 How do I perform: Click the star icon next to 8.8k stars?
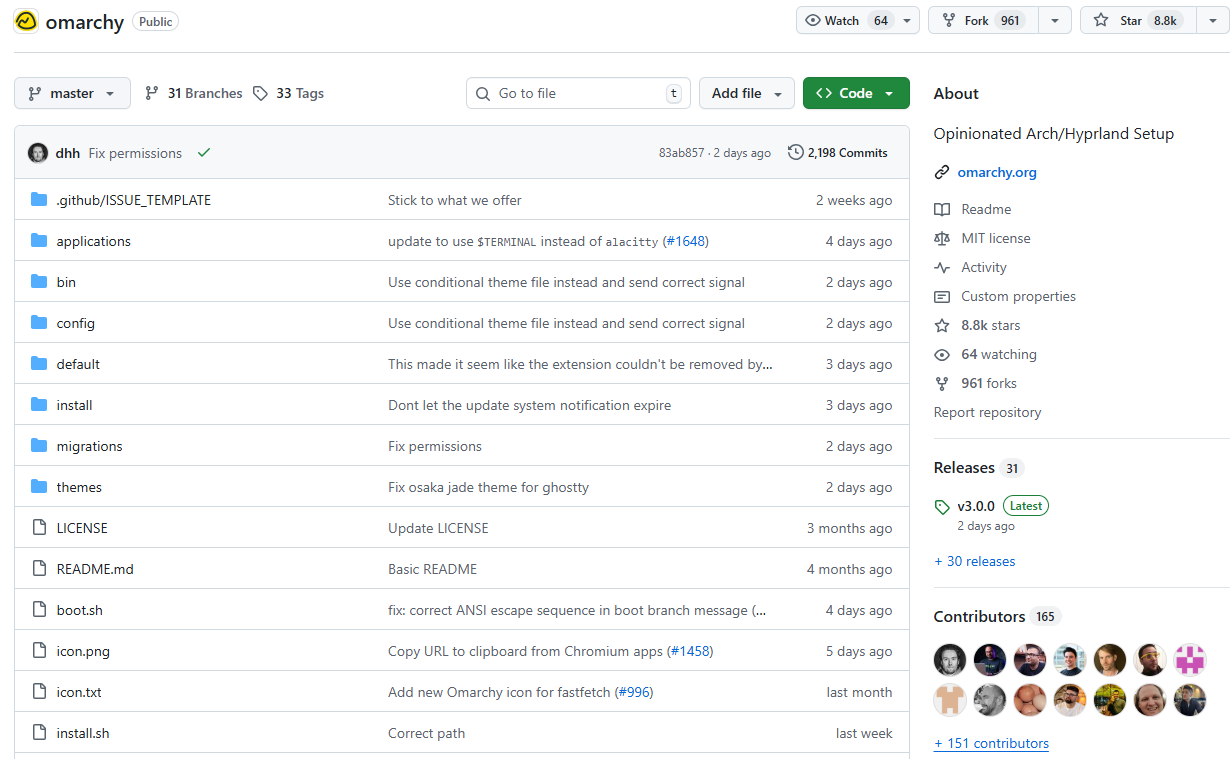(x=941, y=325)
